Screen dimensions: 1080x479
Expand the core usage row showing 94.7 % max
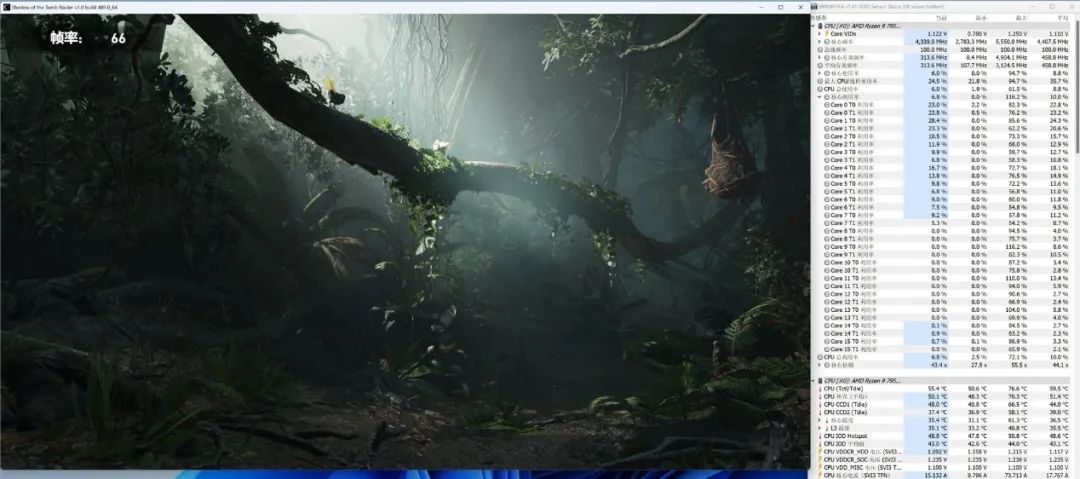pos(819,73)
